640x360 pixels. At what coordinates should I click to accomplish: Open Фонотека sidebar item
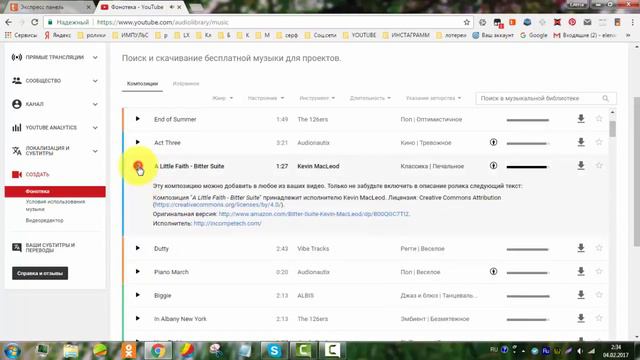point(55,191)
